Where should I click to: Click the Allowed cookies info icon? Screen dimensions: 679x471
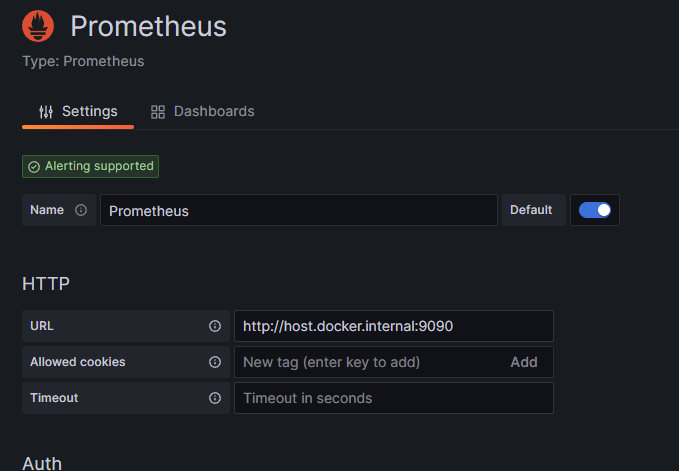click(x=215, y=362)
